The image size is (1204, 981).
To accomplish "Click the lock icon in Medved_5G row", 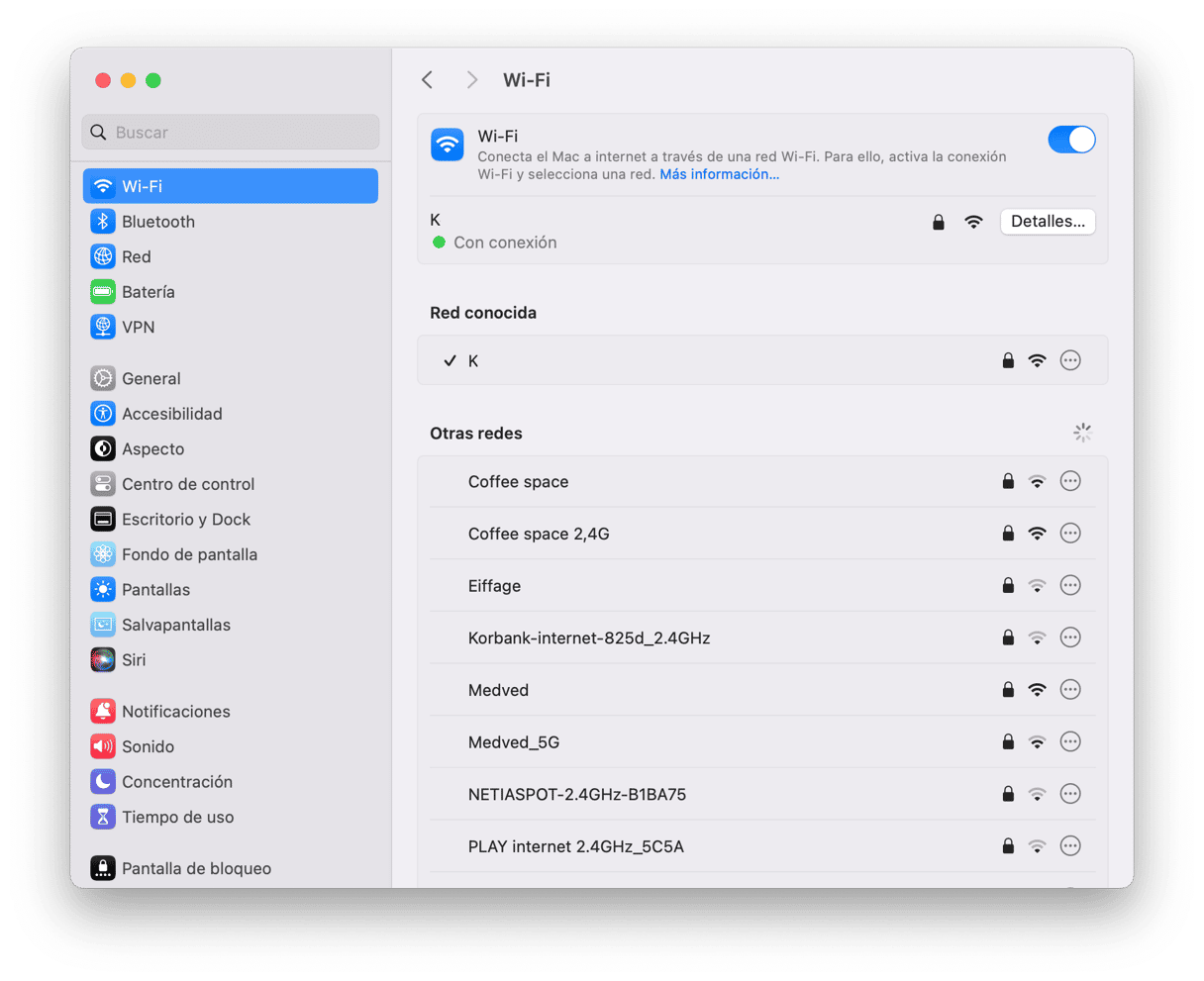I will pos(1008,741).
